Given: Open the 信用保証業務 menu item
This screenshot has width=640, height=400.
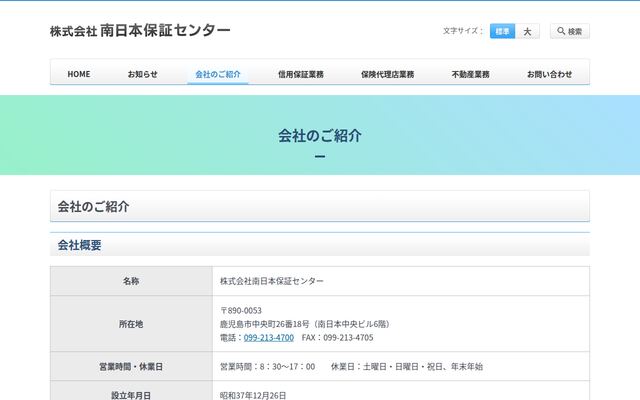Looking at the screenshot, I should tap(301, 74).
